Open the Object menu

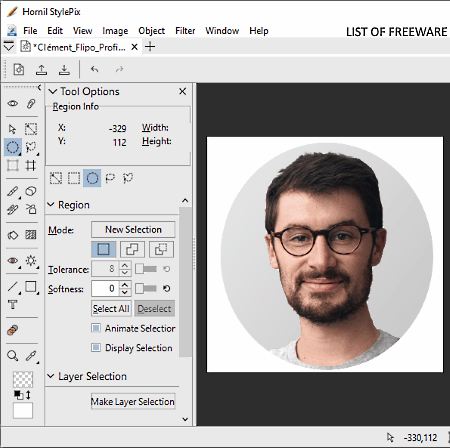coord(152,31)
